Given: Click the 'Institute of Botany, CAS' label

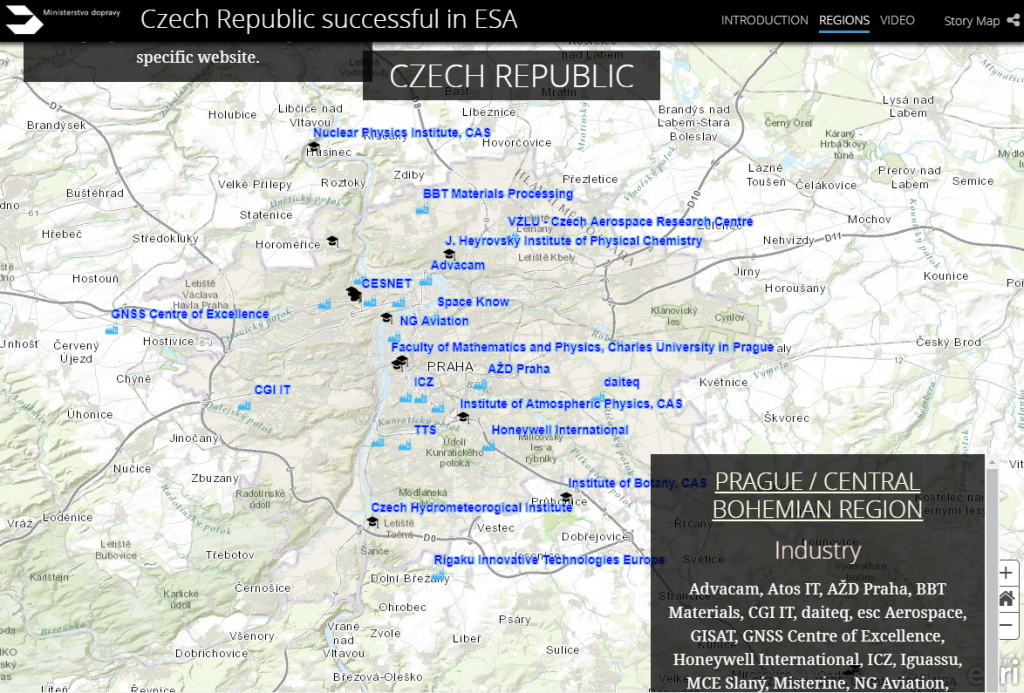Looking at the screenshot, I should click(637, 483).
